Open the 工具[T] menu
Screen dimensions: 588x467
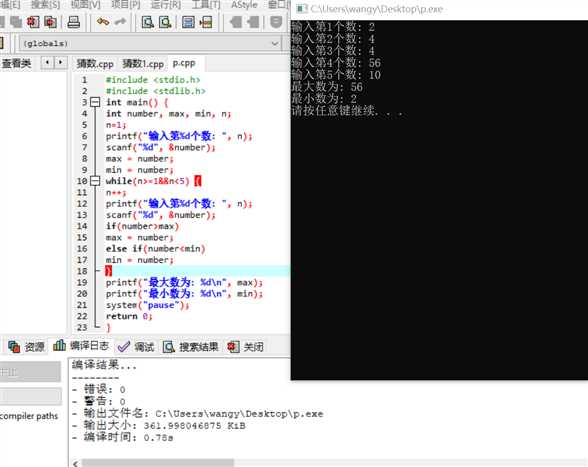[206, 5]
